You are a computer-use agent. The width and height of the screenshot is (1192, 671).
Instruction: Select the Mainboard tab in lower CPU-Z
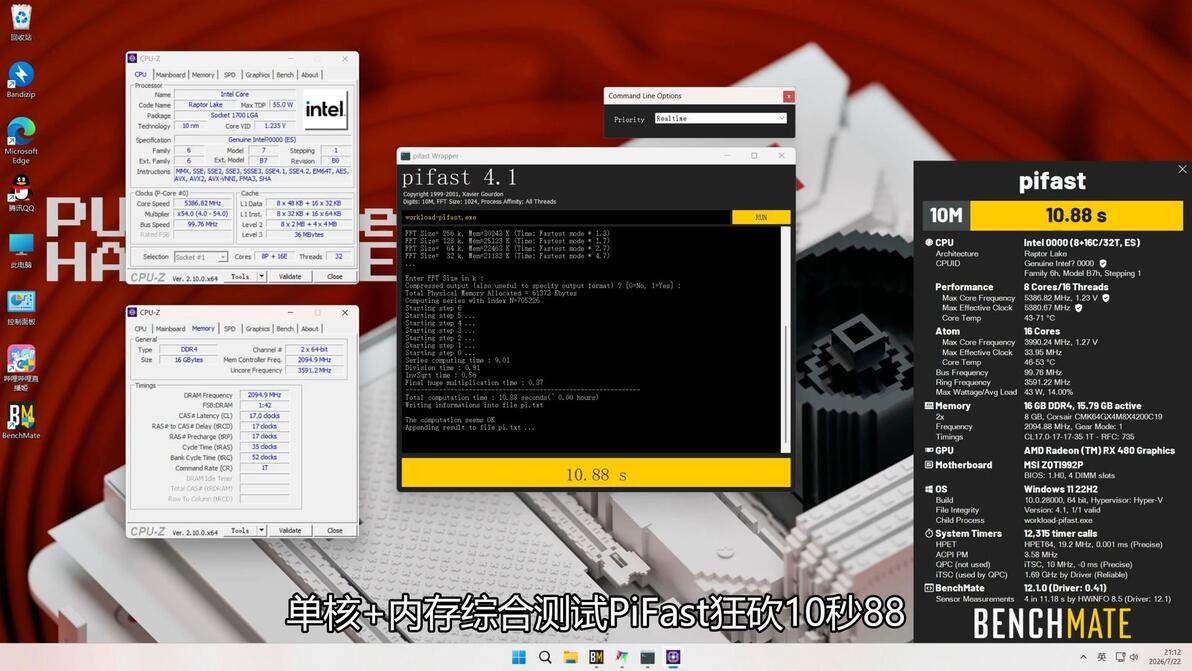pos(170,328)
